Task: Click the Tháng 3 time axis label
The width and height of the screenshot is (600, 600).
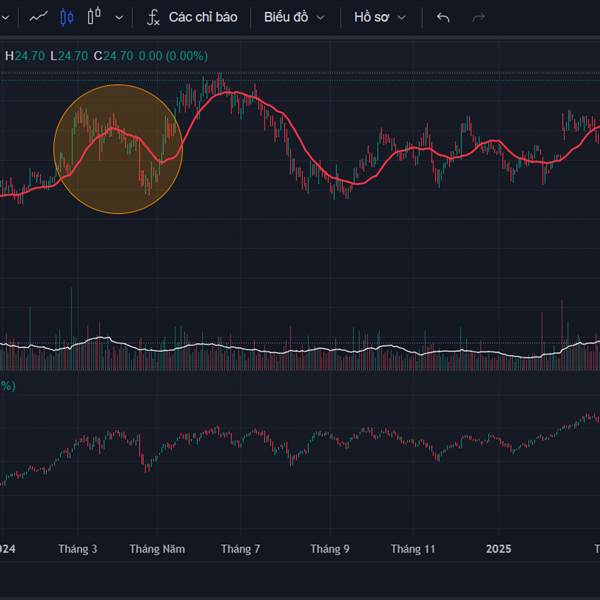Action: coord(78,549)
